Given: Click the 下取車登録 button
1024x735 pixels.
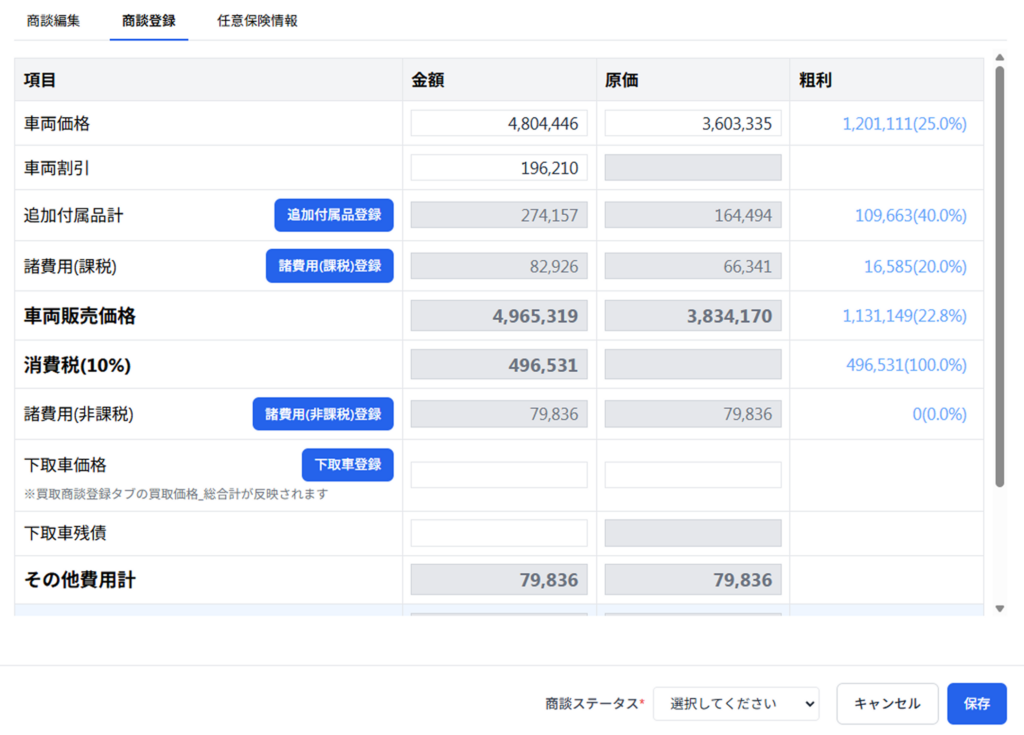Looking at the screenshot, I should point(348,465).
